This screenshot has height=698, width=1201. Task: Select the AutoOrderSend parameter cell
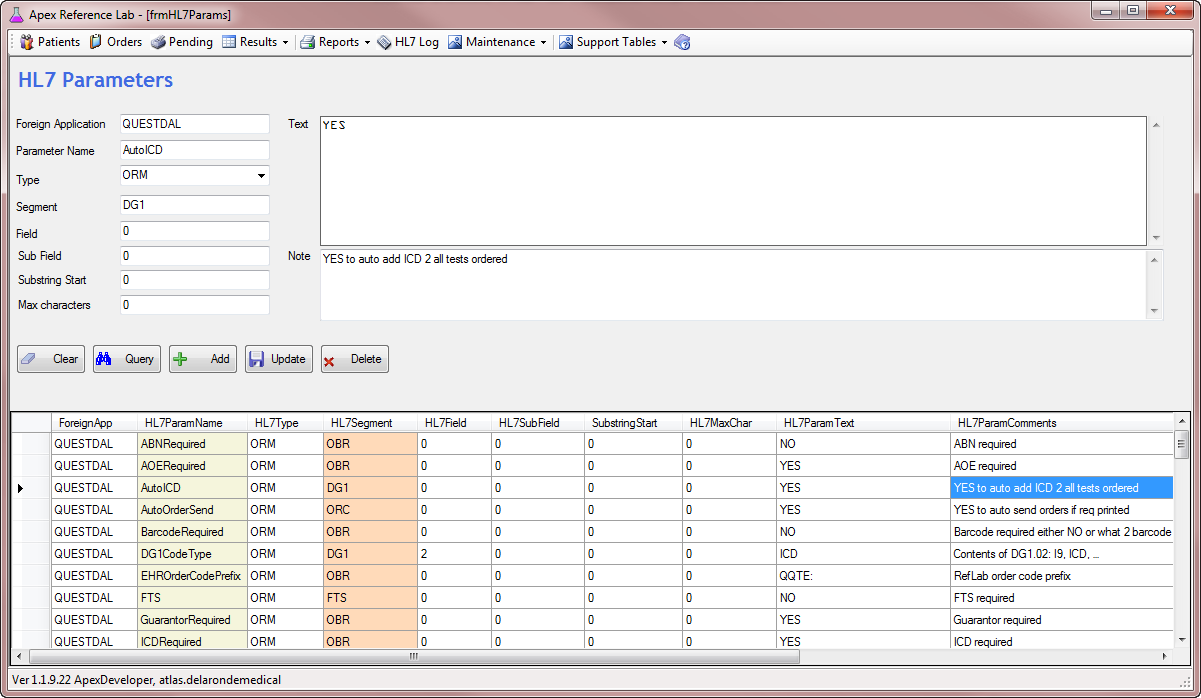[193, 510]
